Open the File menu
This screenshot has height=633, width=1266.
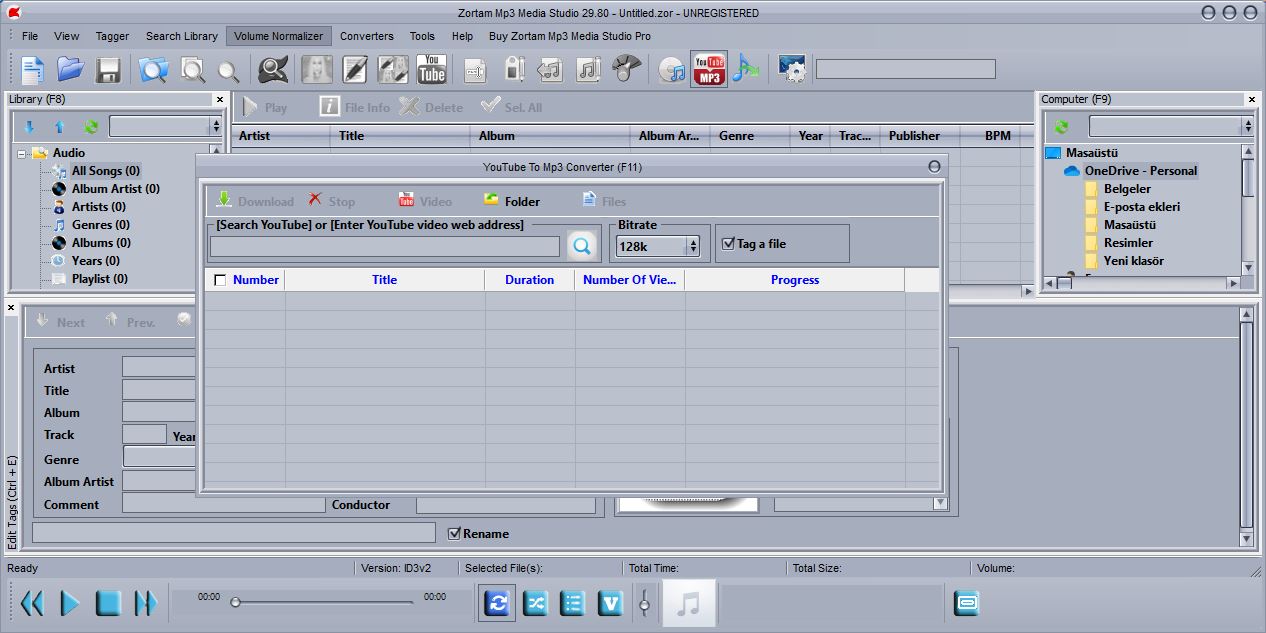pyautogui.click(x=30, y=36)
